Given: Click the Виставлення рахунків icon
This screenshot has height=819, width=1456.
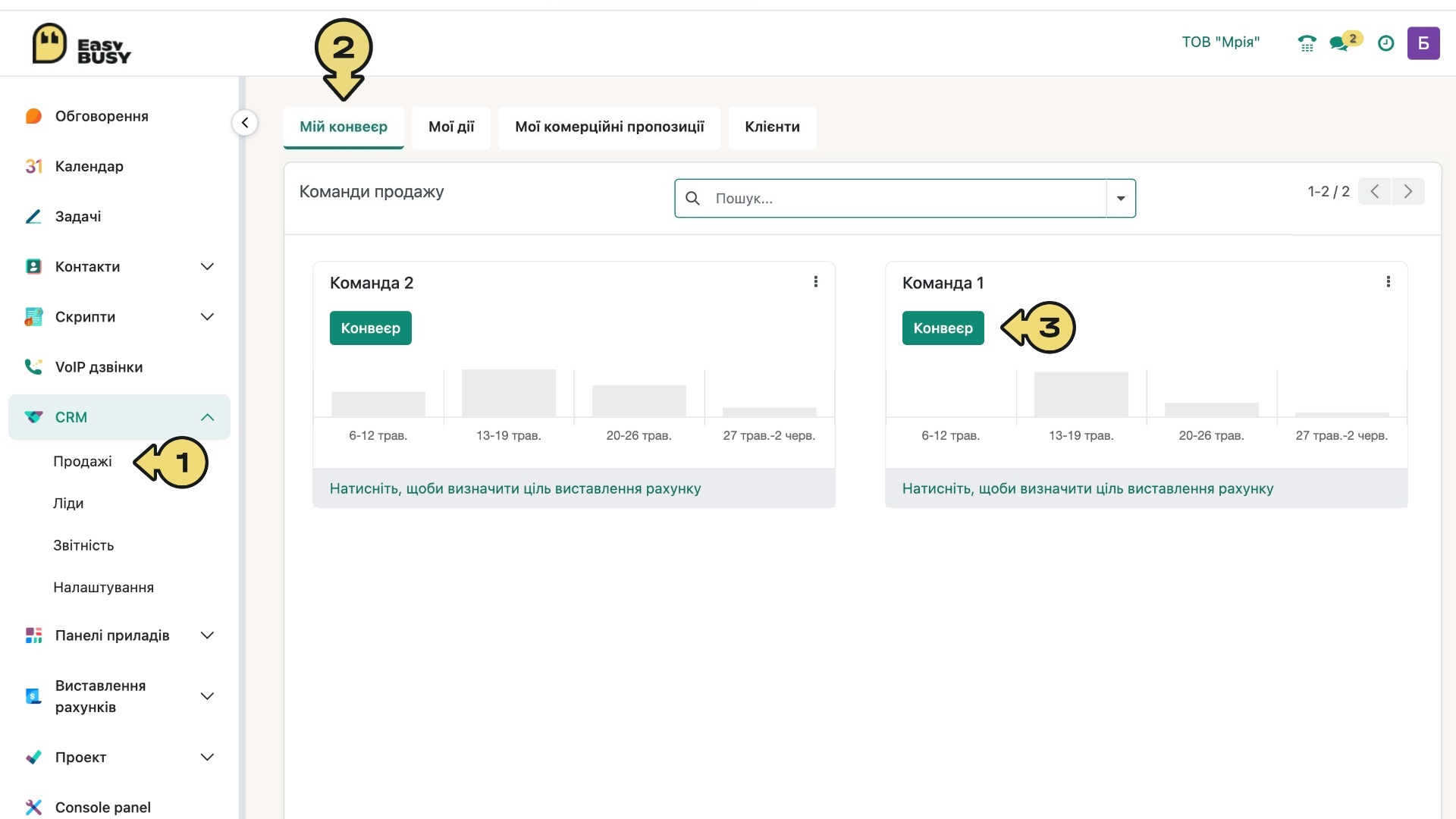Looking at the screenshot, I should pyautogui.click(x=33, y=696).
